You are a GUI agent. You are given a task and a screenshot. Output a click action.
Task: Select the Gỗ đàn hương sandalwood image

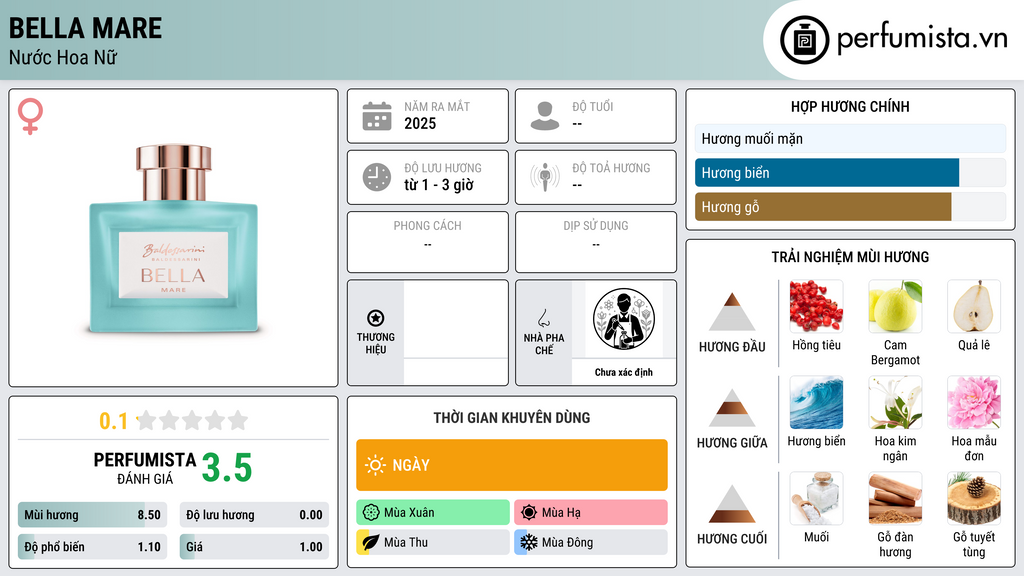895,498
